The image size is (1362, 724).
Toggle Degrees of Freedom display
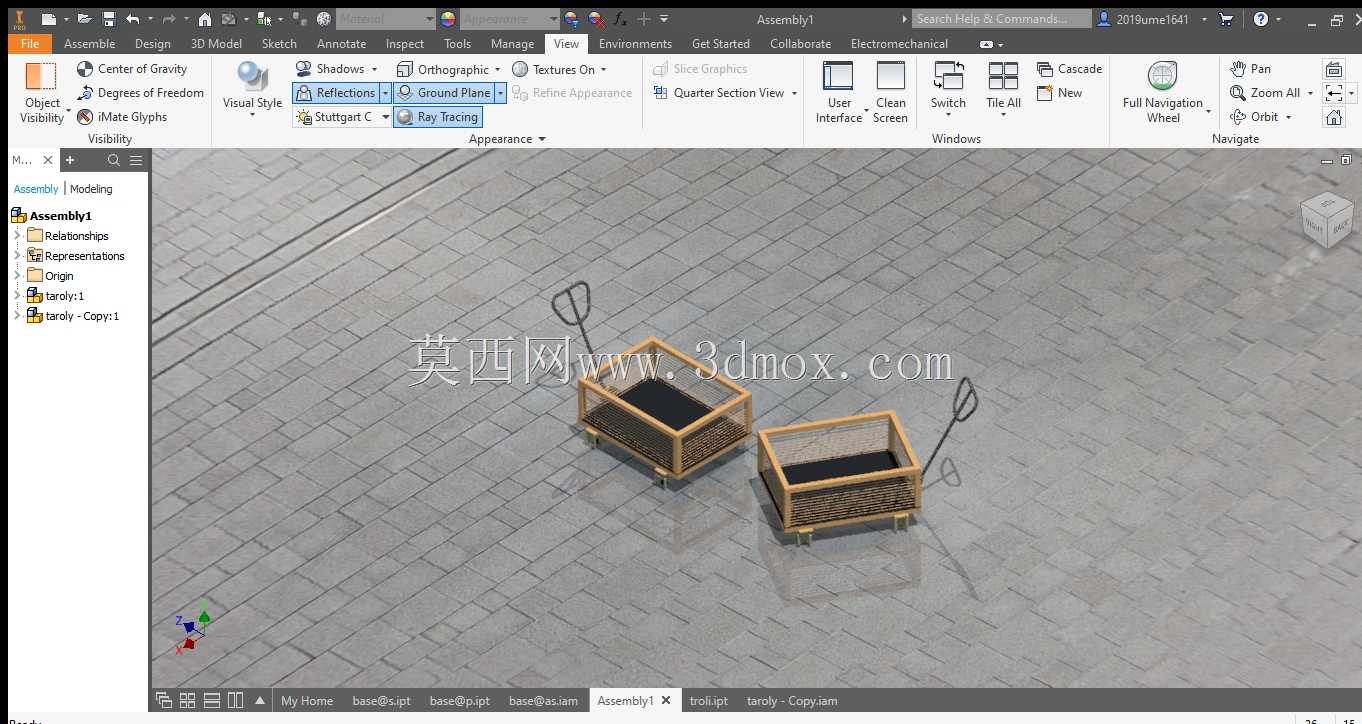point(141,93)
